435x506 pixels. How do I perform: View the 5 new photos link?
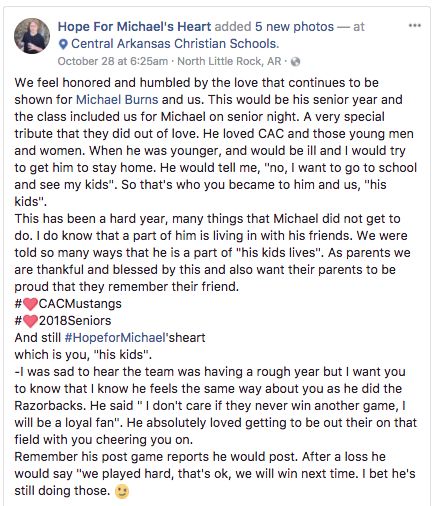(x=294, y=27)
